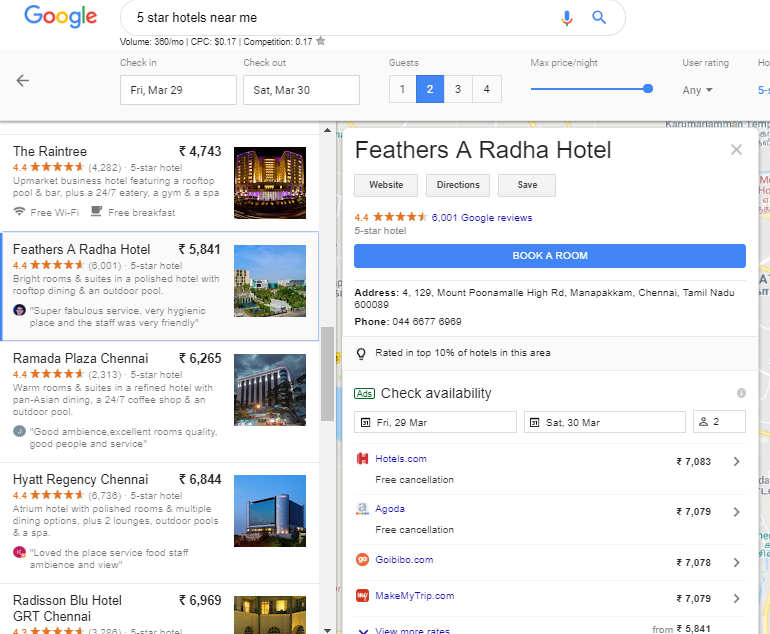Screen dimensions: 770x634
Task: Open the Goibibo.com link
Action: [x=404, y=560]
